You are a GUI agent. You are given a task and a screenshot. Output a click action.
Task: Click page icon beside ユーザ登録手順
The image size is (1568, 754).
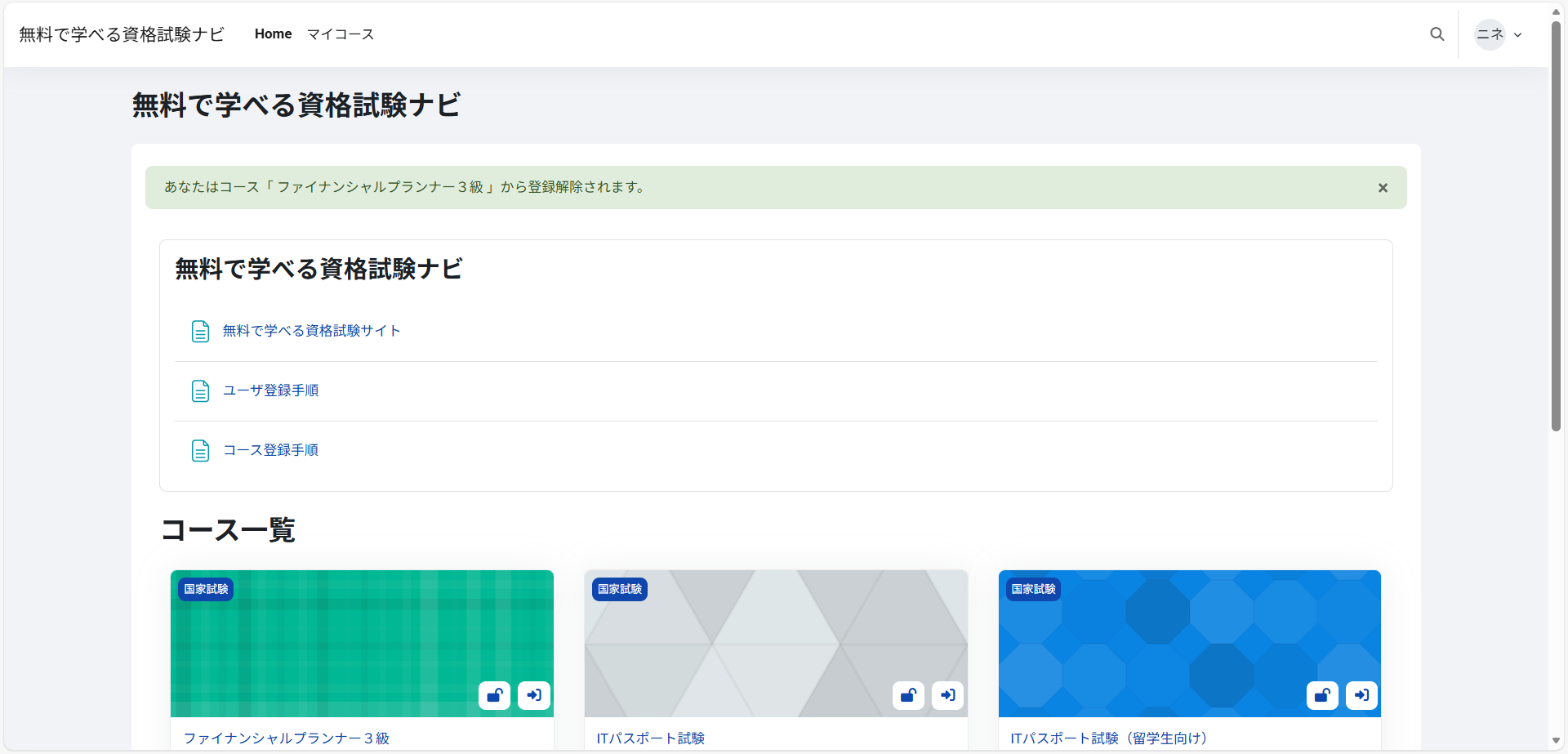click(200, 391)
